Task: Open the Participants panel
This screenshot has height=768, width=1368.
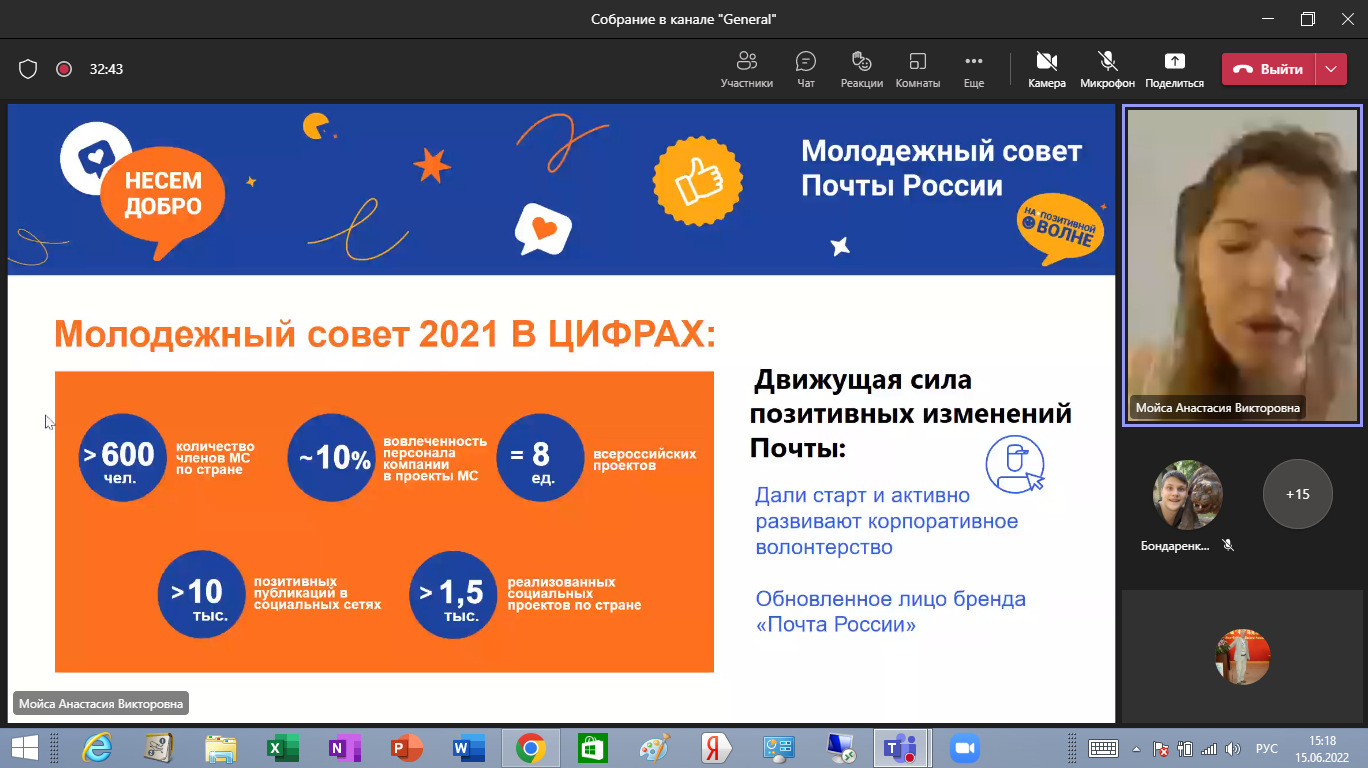Action: [x=746, y=70]
